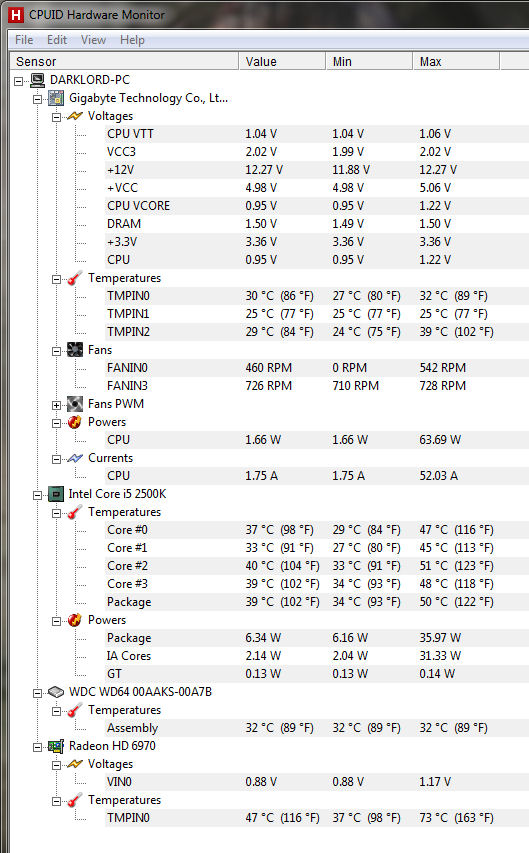Click the Intel Core i5 2500K chip icon
Screen dimensions: 529x853
tap(56, 494)
